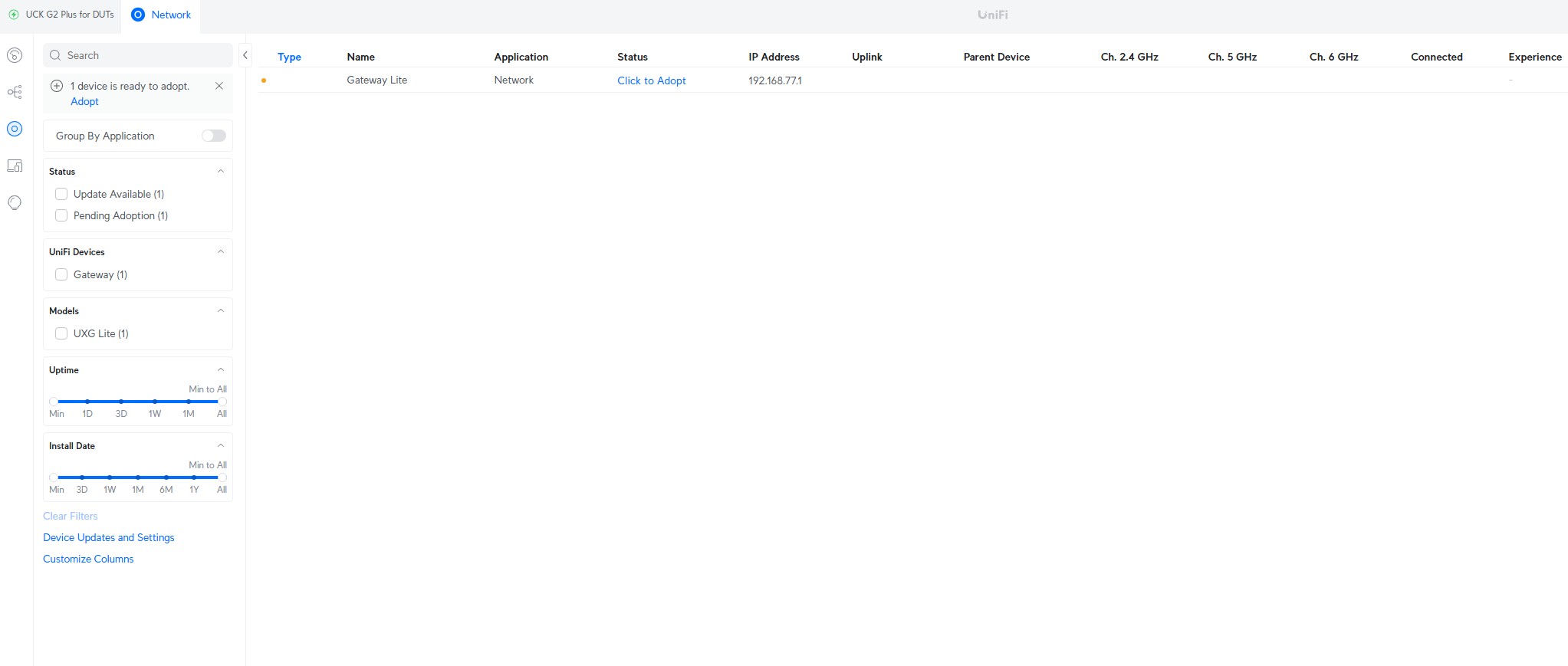The width and height of the screenshot is (1568, 666).
Task: Select the Gateway Lite device name
Action: point(376,80)
